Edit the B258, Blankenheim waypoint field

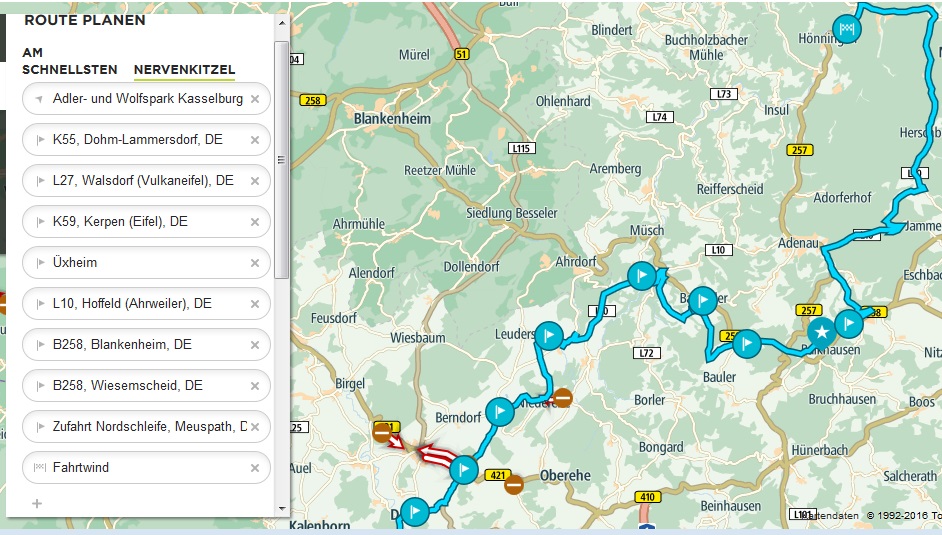coord(146,345)
